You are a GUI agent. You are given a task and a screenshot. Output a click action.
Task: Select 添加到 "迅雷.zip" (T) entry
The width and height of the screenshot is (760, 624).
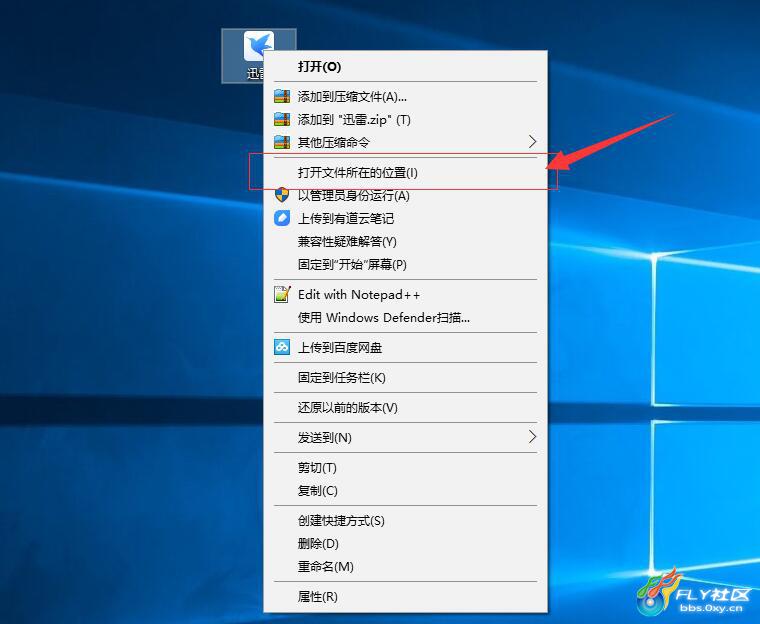click(x=405, y=119)
